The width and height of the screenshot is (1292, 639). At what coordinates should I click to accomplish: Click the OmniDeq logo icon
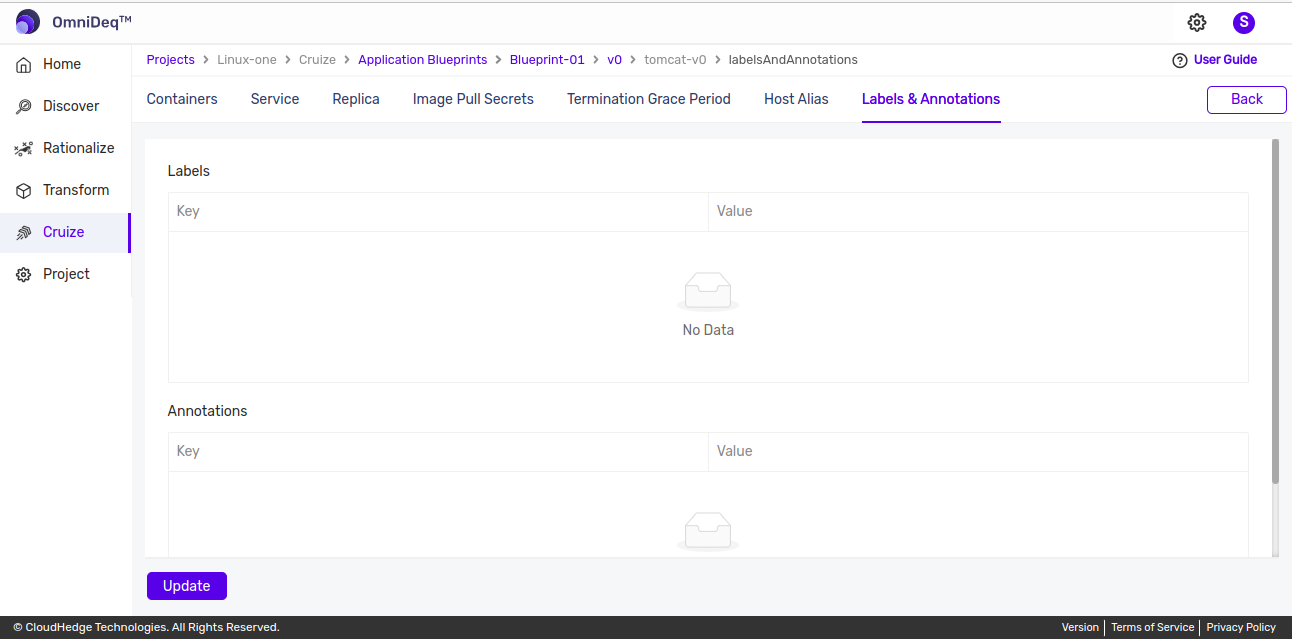[x=28, y=21]
